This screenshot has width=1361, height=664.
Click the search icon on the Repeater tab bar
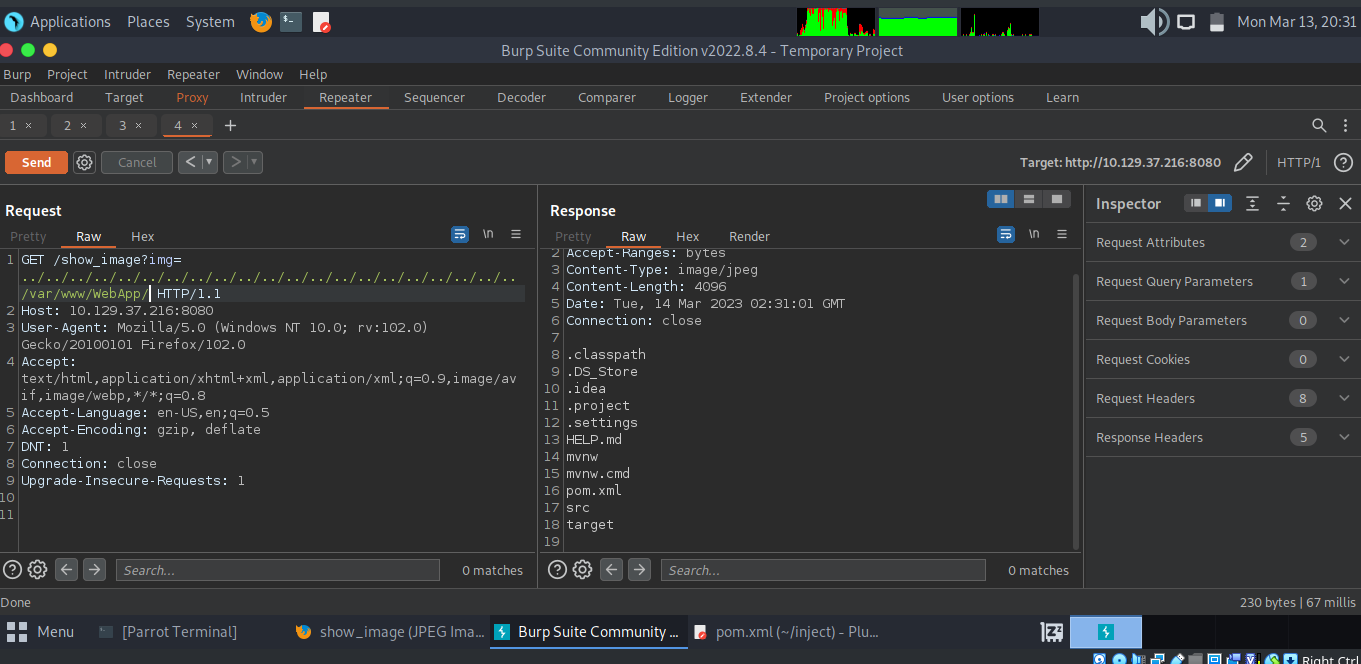coord(1319,125)
